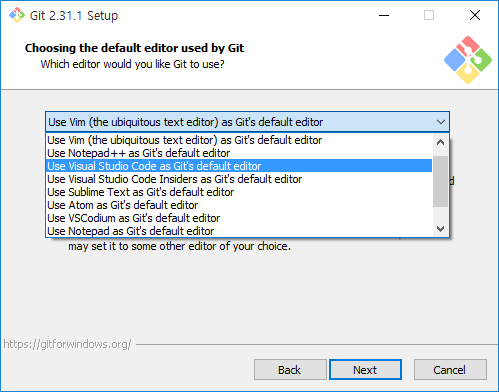The height and width of the screenshot is (392, 499).
Task: Click the Git logo in title bar
Action: (17, 15)
